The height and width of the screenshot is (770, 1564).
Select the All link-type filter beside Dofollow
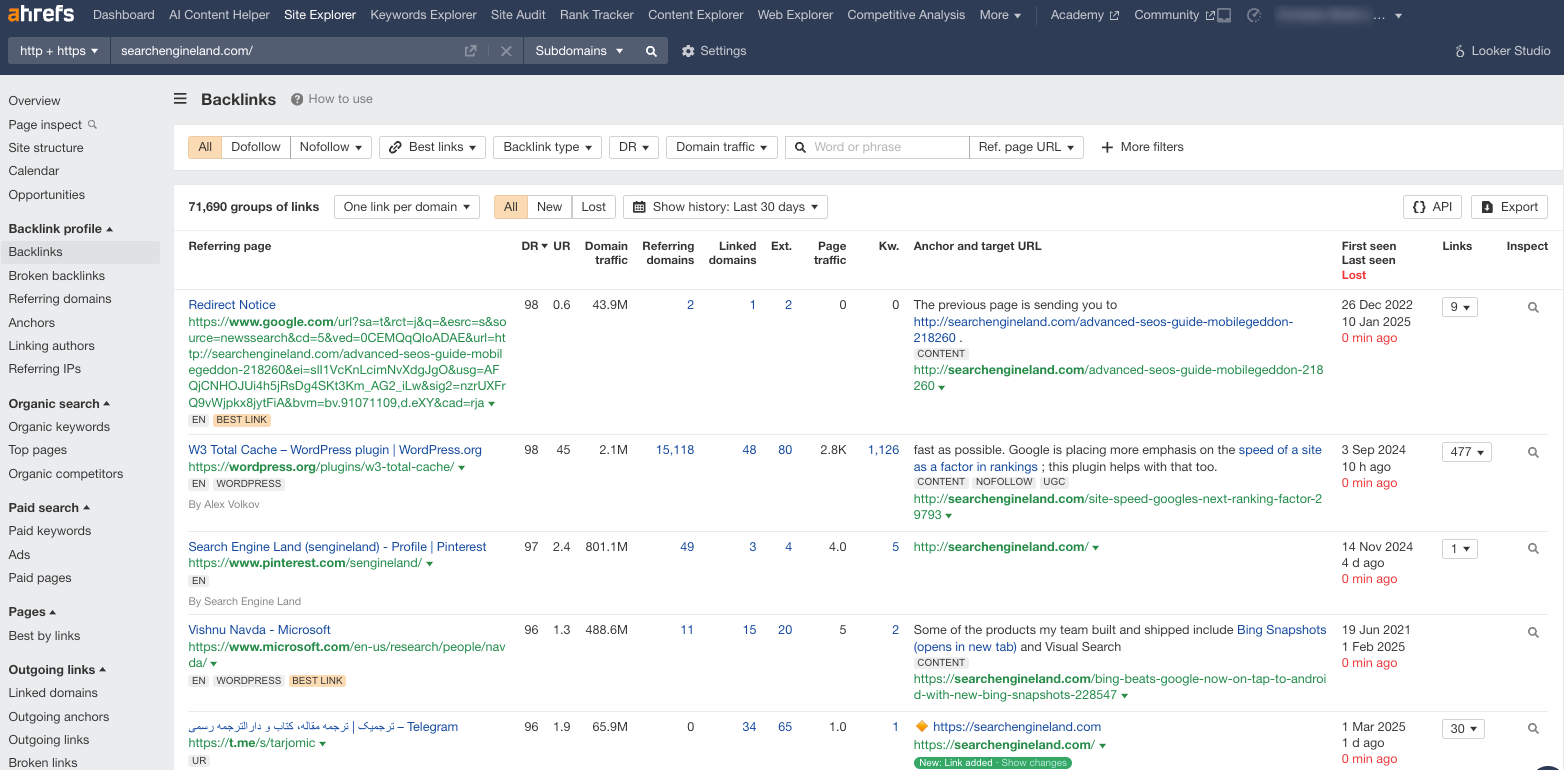[205, 147]
